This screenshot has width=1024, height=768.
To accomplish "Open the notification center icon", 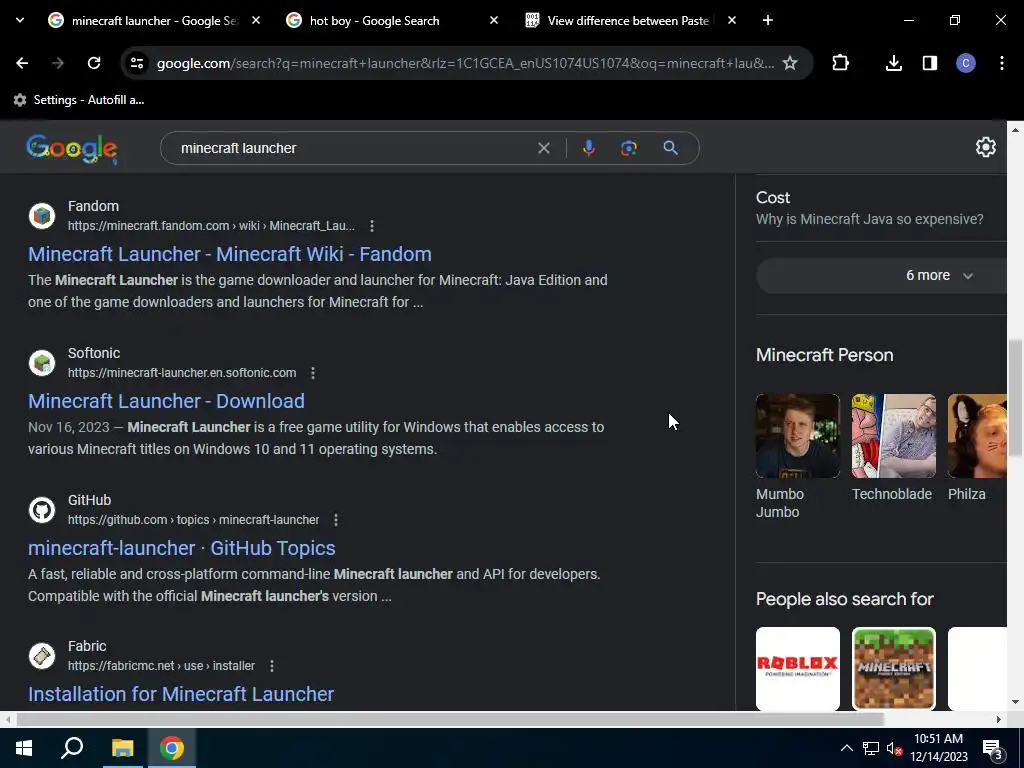I will point(993,749).
